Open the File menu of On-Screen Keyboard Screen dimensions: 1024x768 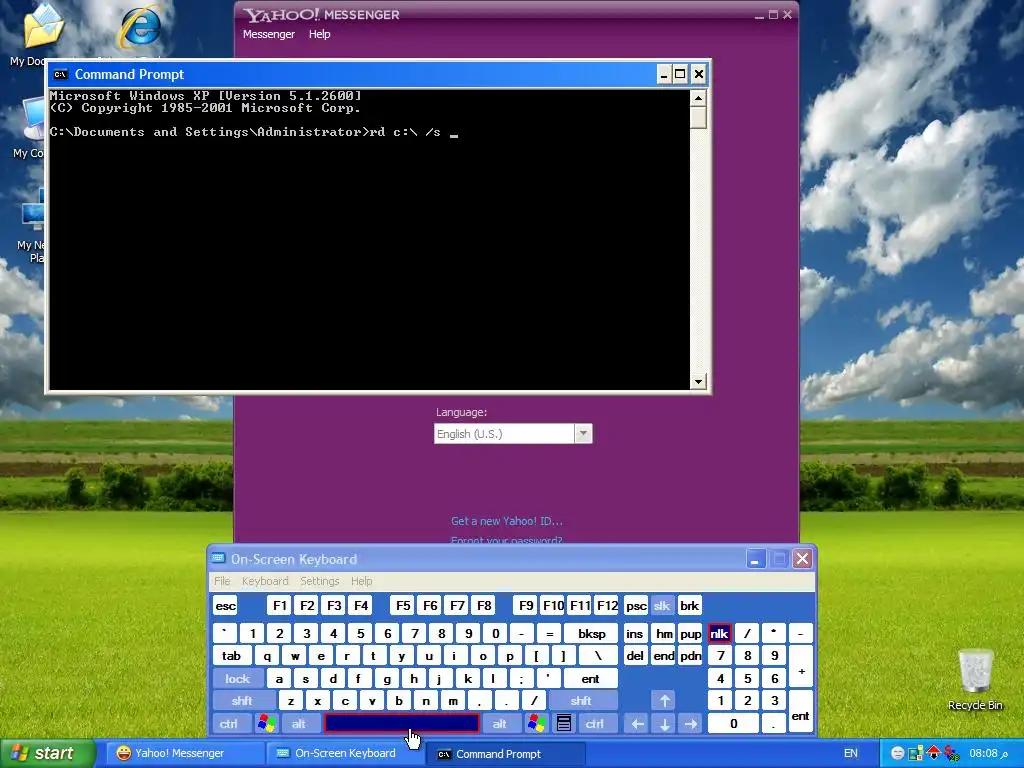point(222,581)
